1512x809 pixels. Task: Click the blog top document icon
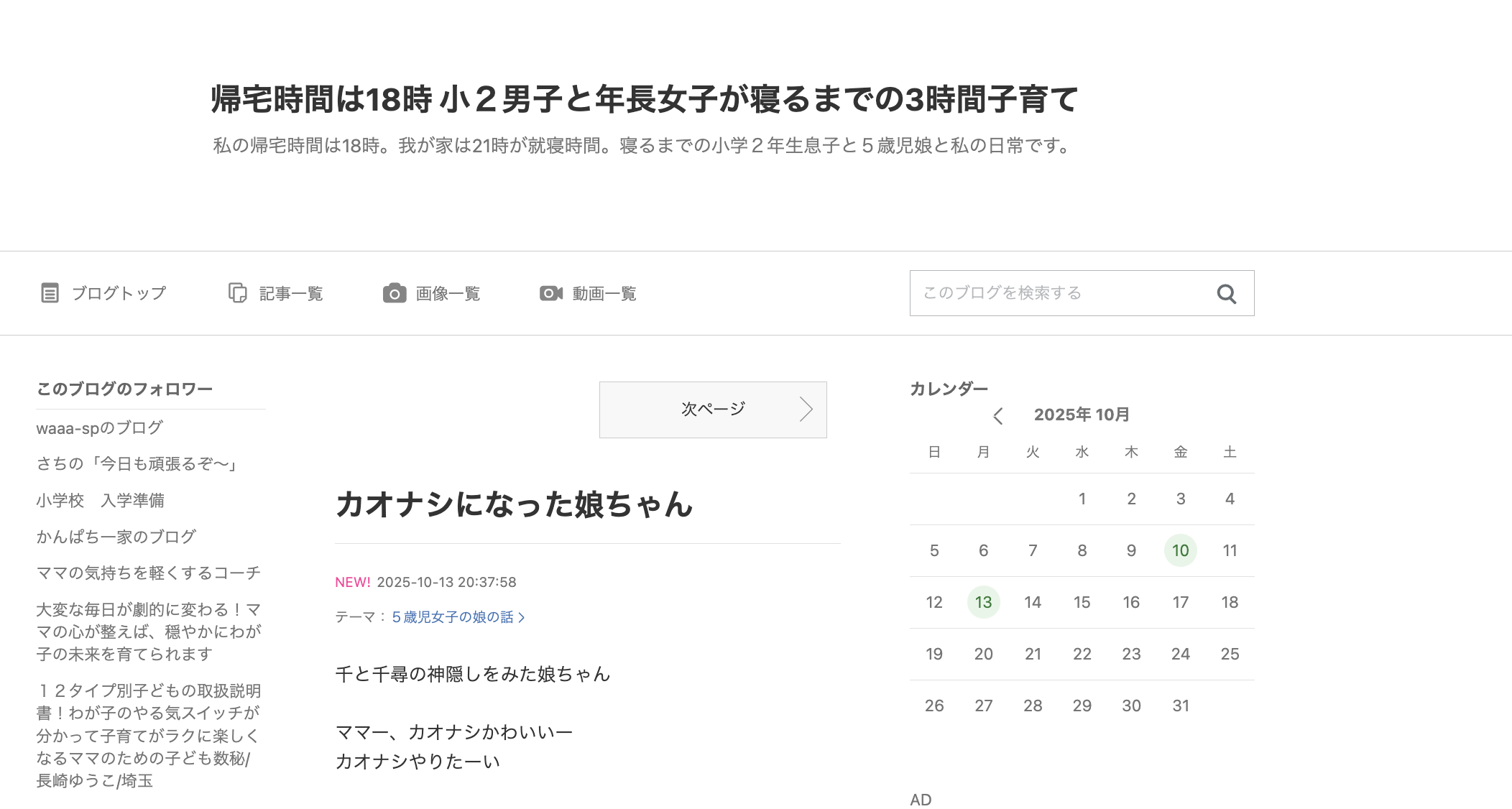pyautogui.click(x=50, y=293)
